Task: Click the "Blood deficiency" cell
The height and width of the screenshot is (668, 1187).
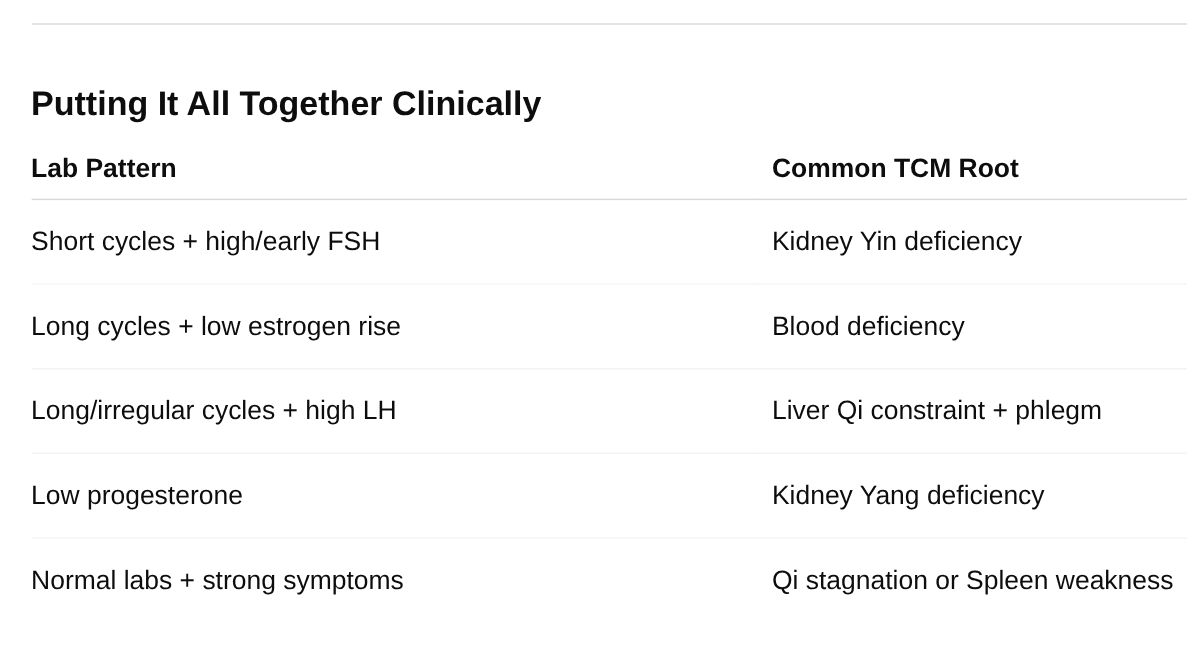Action: coord(868,326)
